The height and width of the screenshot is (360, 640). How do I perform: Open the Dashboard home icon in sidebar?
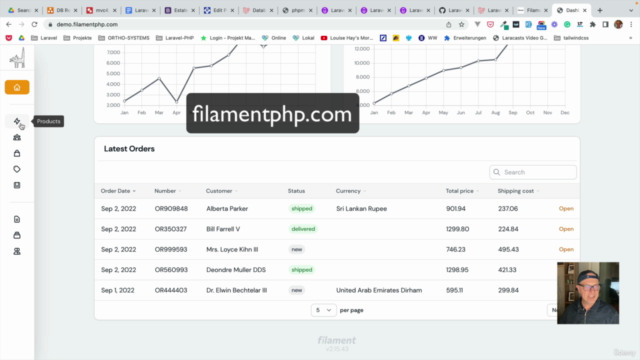pos(17,87)
